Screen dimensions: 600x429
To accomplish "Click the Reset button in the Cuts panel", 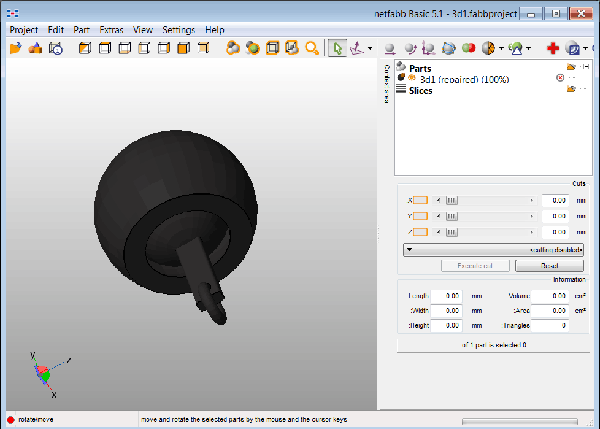I will (549, 266).
